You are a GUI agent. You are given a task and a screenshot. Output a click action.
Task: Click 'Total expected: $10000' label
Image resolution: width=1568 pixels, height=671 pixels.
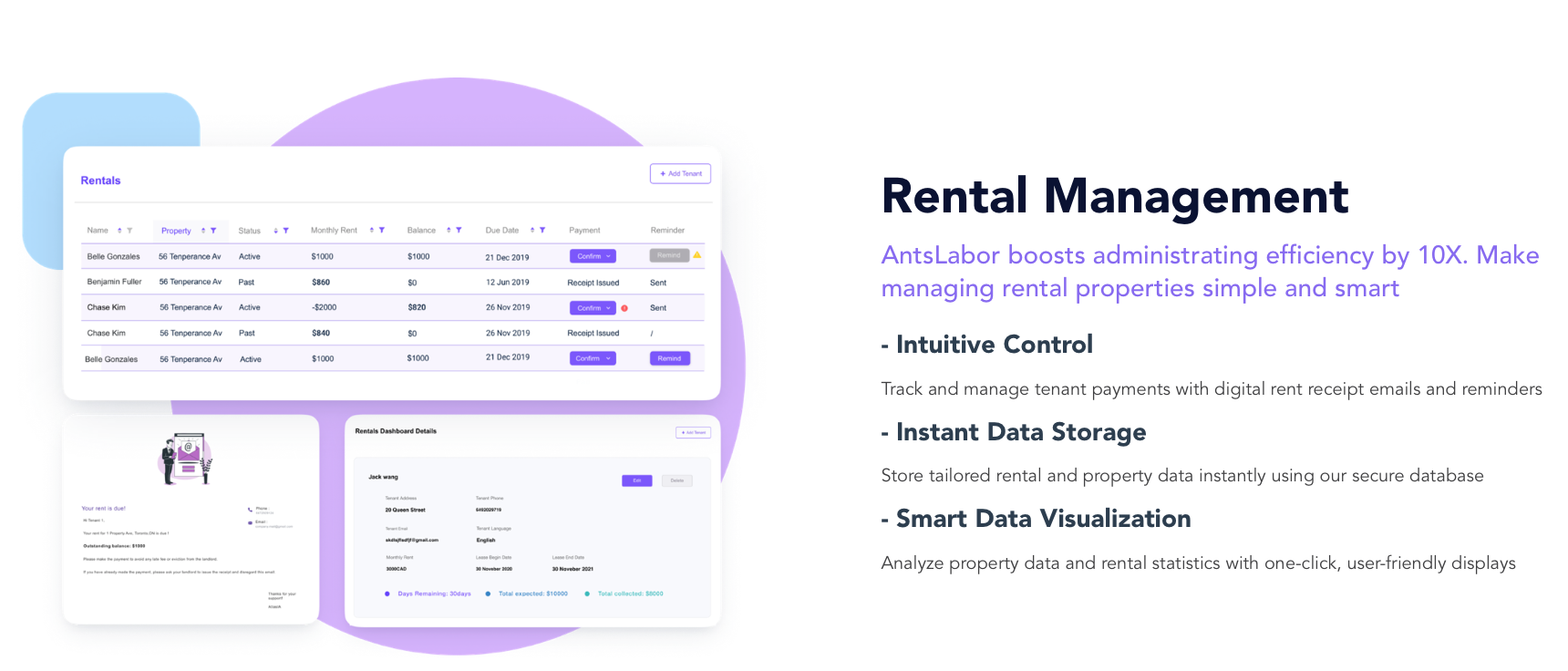pos(533,594)
